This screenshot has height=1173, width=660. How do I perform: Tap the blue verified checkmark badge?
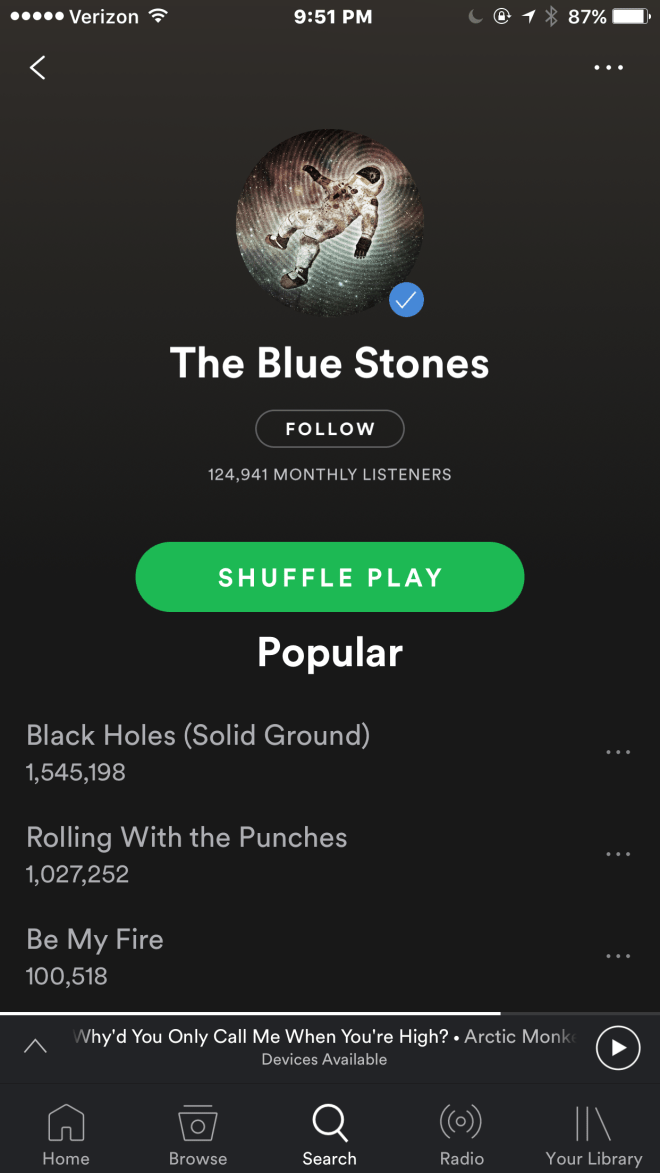tap(406, 300)
